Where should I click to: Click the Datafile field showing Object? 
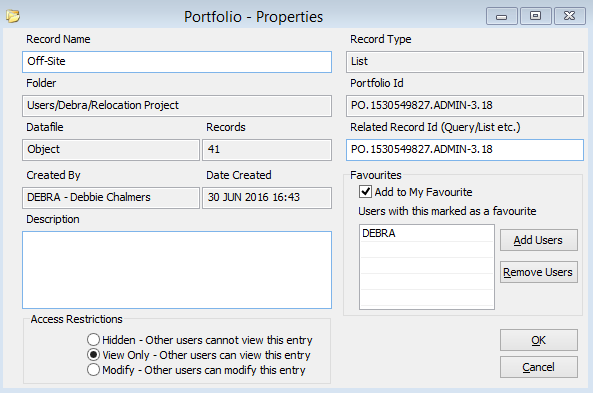111,150
